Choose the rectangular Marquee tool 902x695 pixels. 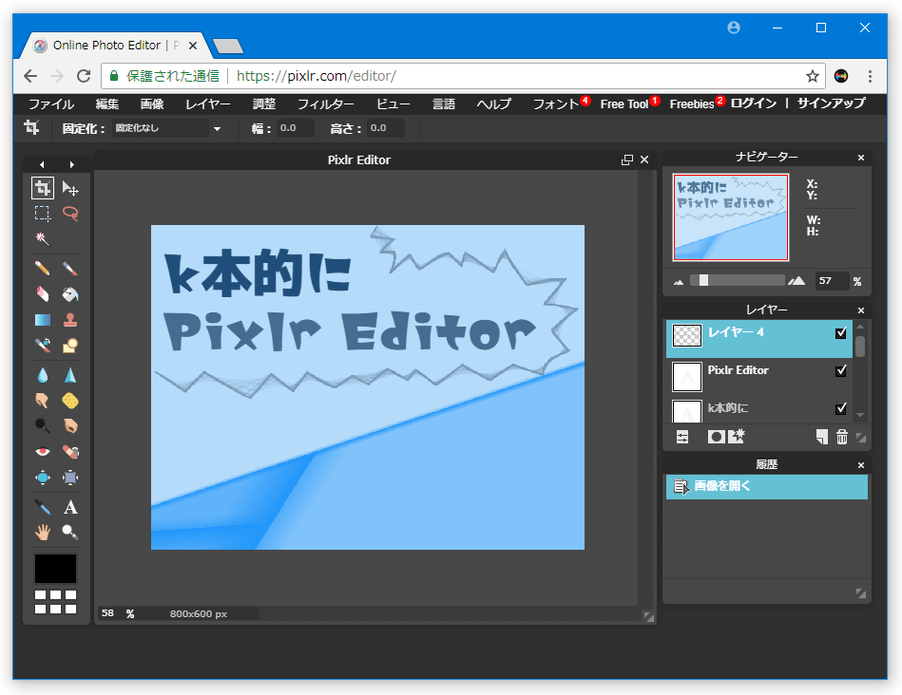coord(42,213)
